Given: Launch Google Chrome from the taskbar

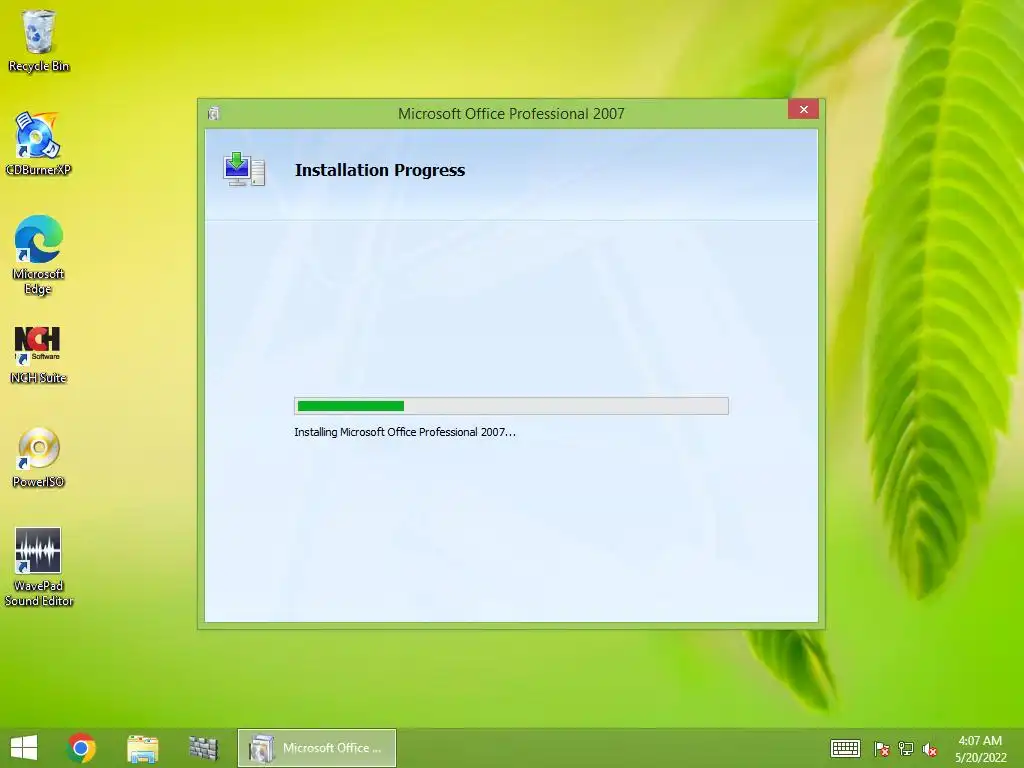Looking at the screenshot, I should (x=81, y=748).
